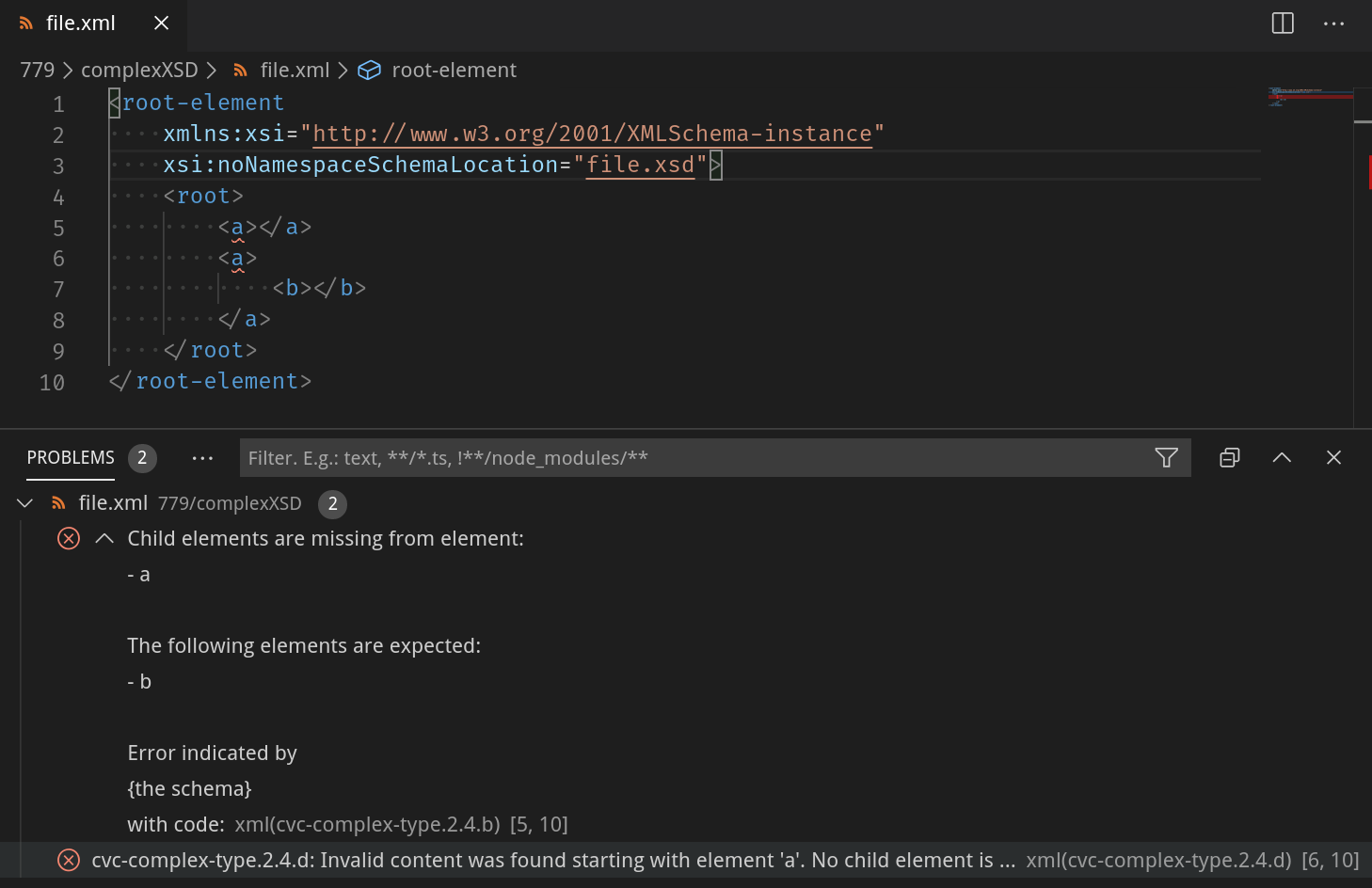Click the XML file icon on the tab
Image resolution: width=1372 pixels, height=888 pixels.
(x=24, y=23)
